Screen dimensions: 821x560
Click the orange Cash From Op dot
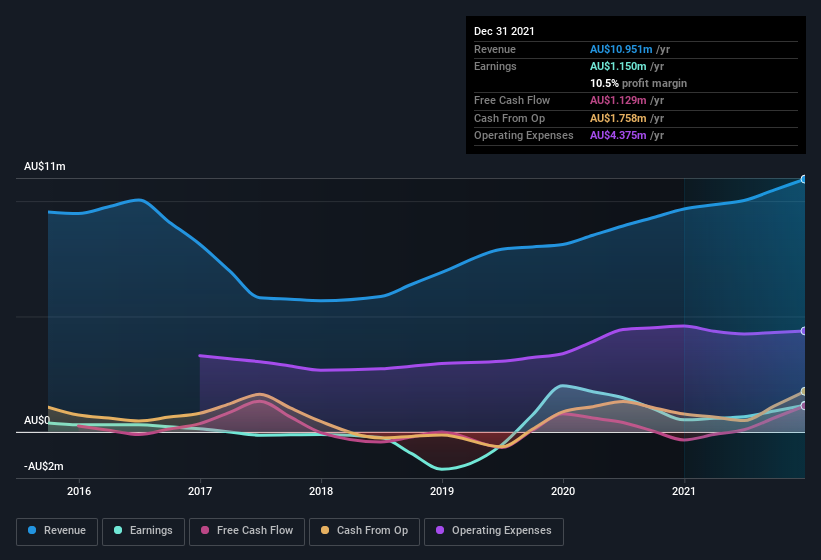pos(325,530)
